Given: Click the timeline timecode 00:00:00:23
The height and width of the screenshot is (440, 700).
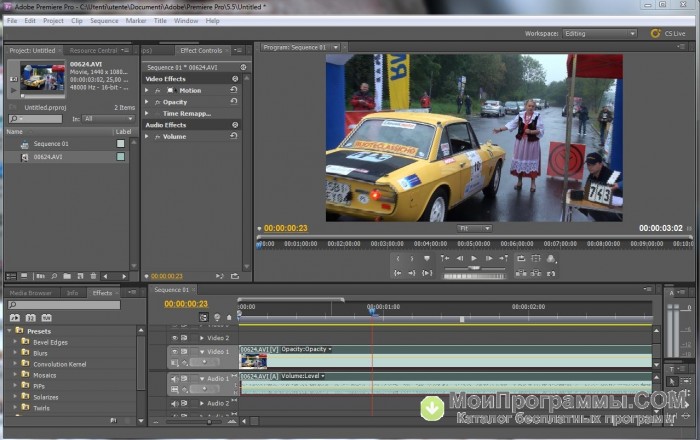Looking at the screenshot, I should (x=186, y=304).
